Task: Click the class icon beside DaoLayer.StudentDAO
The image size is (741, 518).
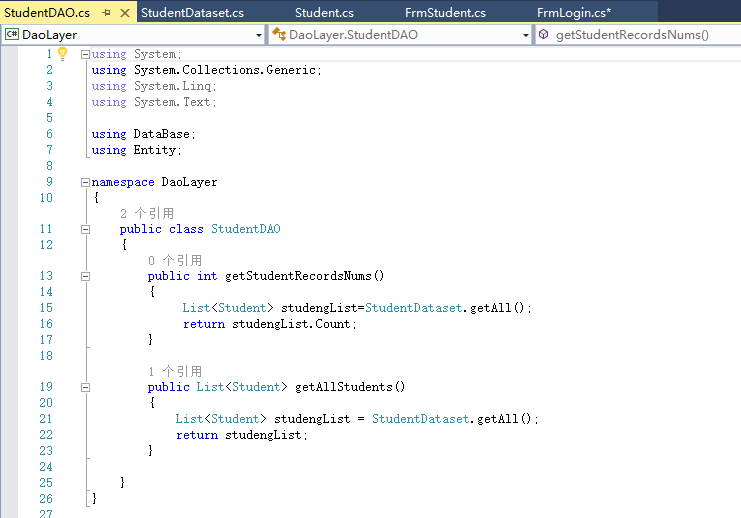Action: click(x=279, y=34)
